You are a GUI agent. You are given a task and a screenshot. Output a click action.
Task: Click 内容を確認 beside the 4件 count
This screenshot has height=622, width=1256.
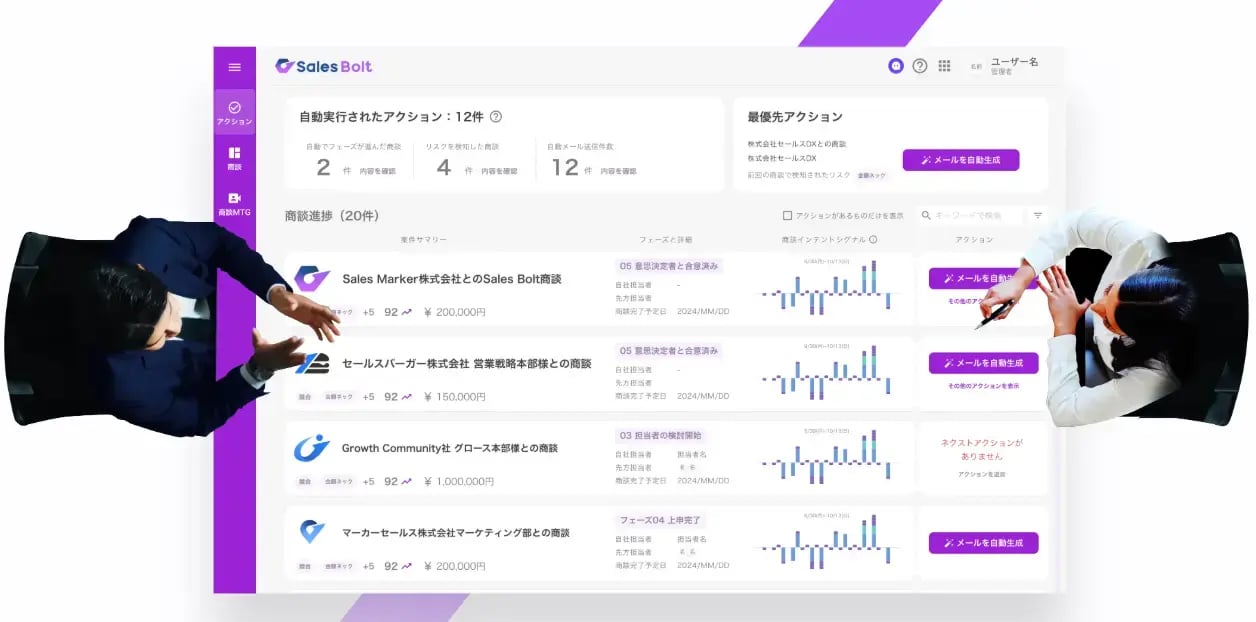[499, 171]
